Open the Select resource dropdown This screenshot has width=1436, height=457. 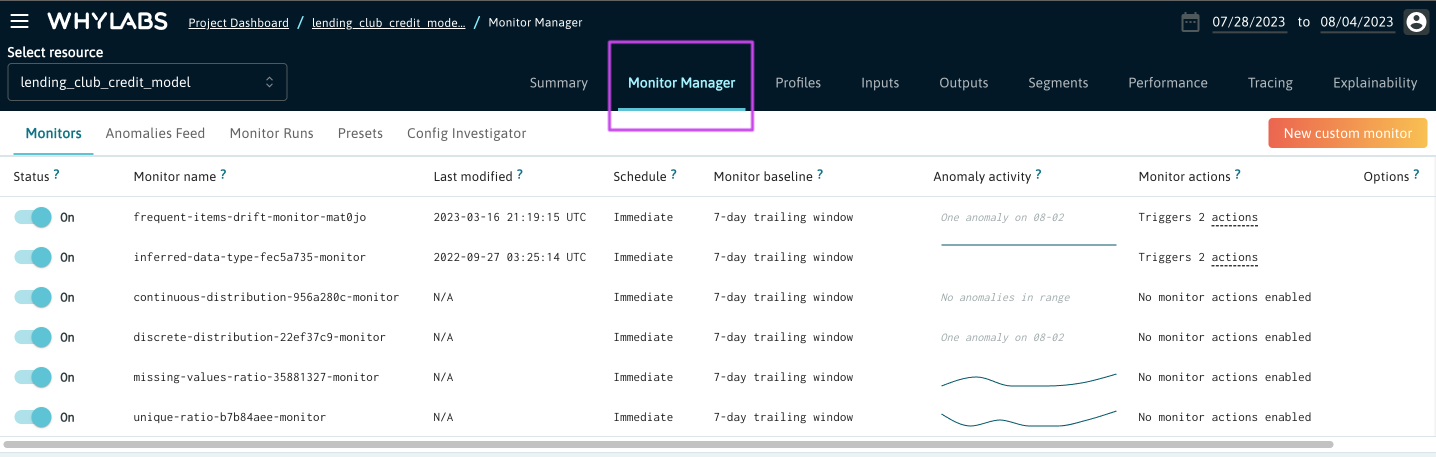click(147, 82)
